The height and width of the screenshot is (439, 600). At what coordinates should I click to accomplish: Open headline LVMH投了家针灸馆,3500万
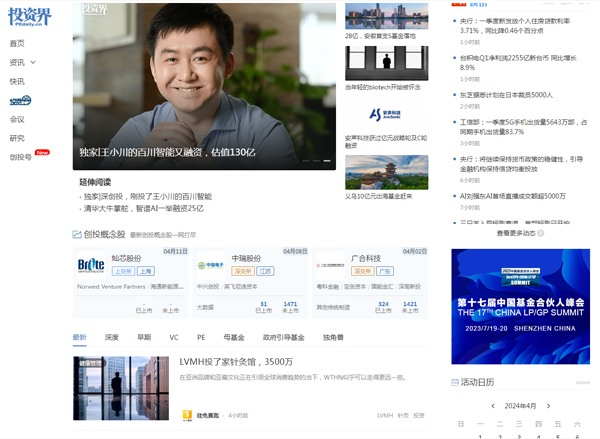point(236,362)
